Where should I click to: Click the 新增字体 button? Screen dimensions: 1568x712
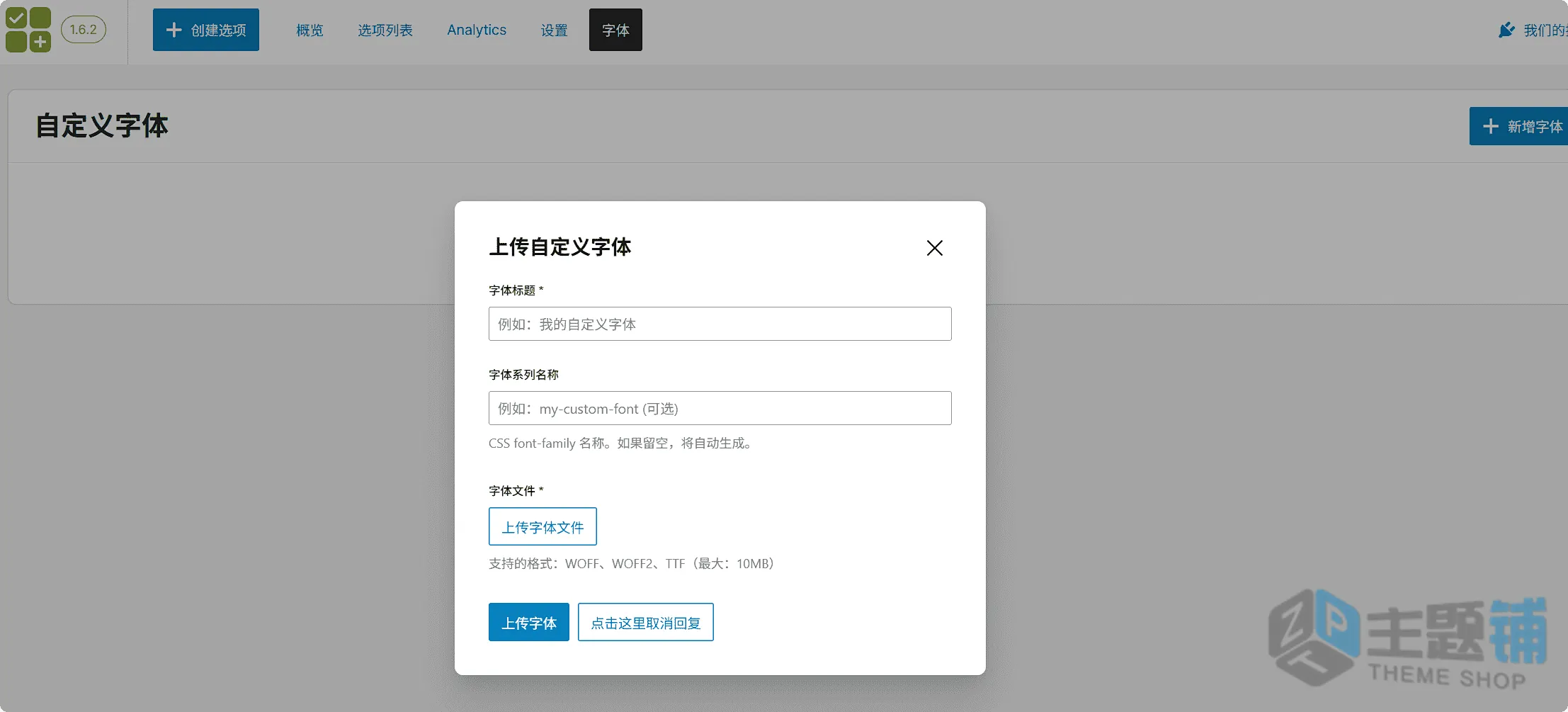tap(1518, 126)
